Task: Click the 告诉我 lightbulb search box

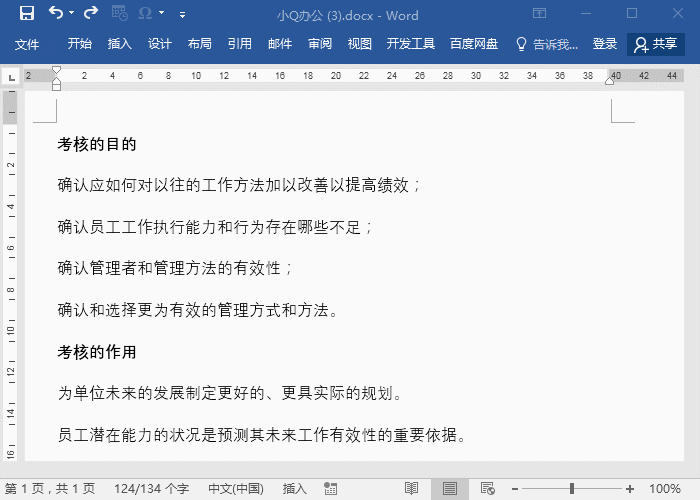Action: point(547,44)
